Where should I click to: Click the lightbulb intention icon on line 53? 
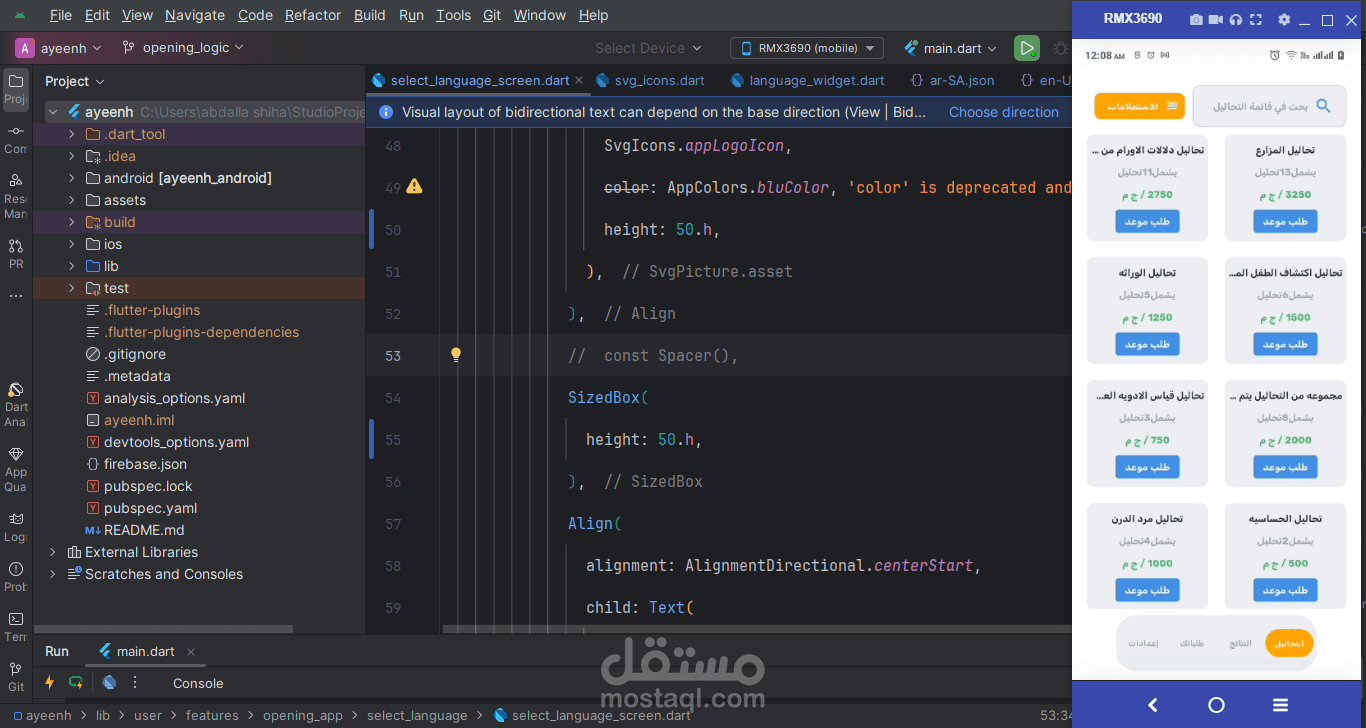(x=456, y=354)
